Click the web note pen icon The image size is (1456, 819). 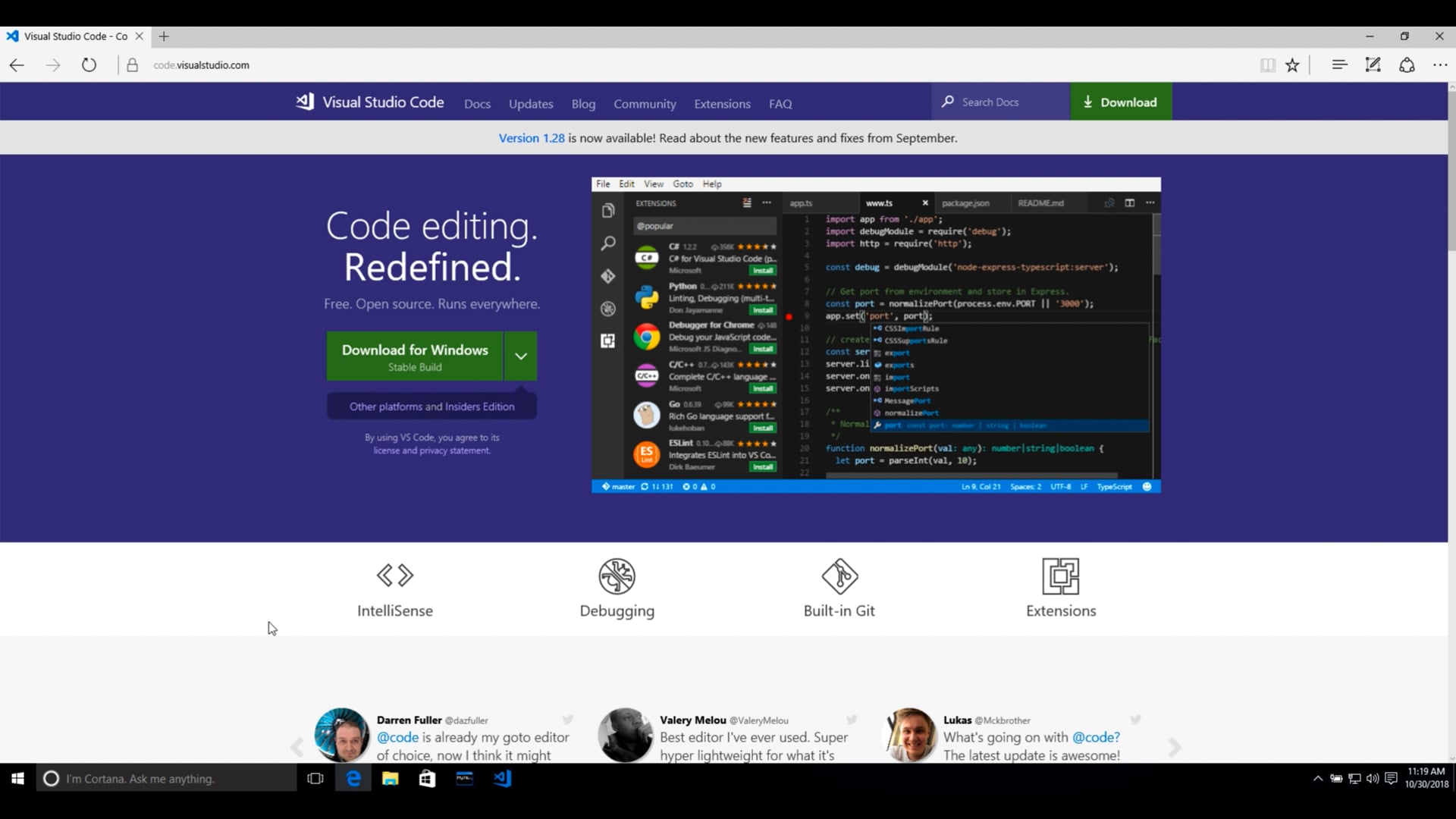pos(1373,65)
